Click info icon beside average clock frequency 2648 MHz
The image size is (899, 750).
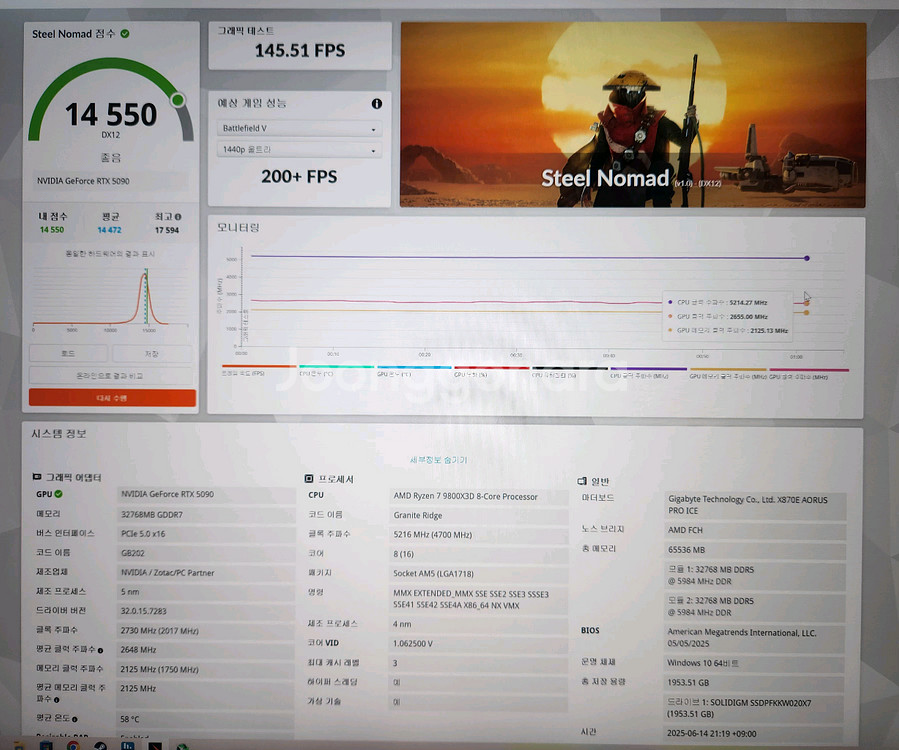(x=100, y=650)
